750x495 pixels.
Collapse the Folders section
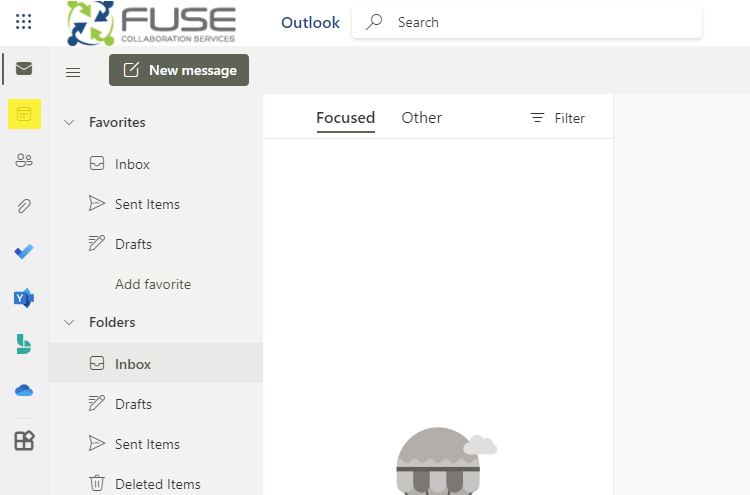click(70, 322)
